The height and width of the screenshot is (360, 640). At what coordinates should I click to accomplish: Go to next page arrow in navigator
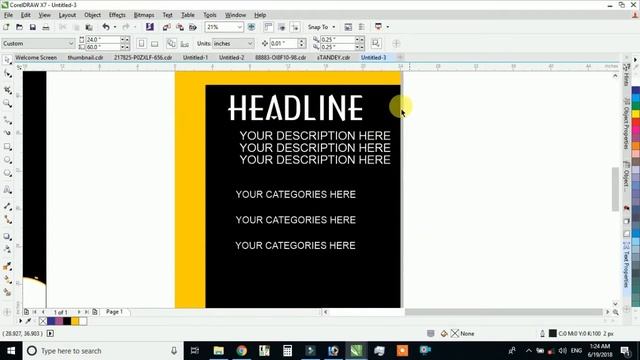[x=79, y=312]
